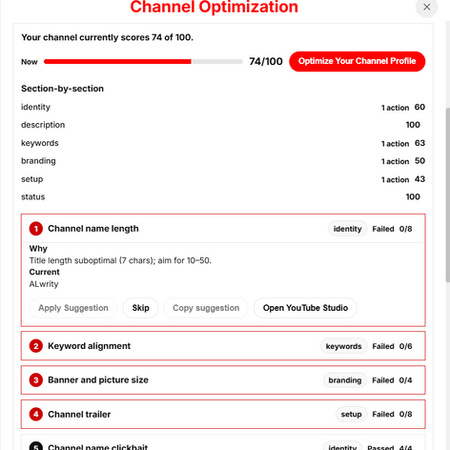The height and width of the screenshot is (450, 450).
Task: Click Optimize Your Channel Profile button
Action: tap(357, 61)
